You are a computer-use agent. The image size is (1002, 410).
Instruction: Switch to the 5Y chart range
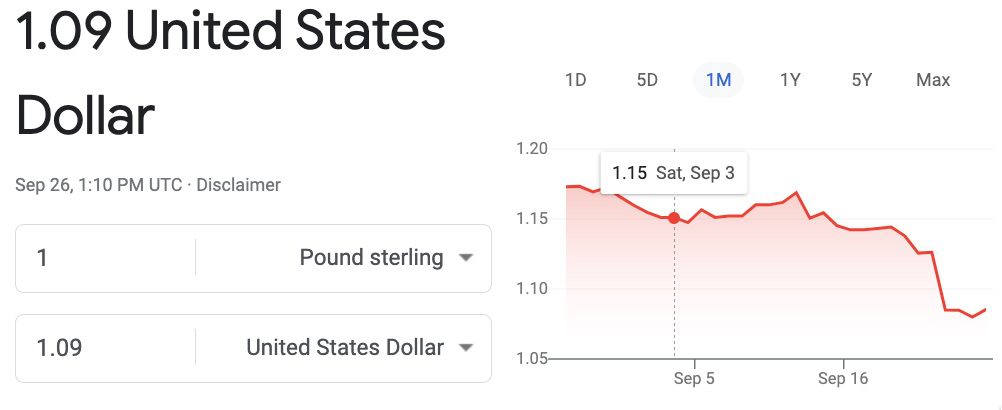coord(862,80)
